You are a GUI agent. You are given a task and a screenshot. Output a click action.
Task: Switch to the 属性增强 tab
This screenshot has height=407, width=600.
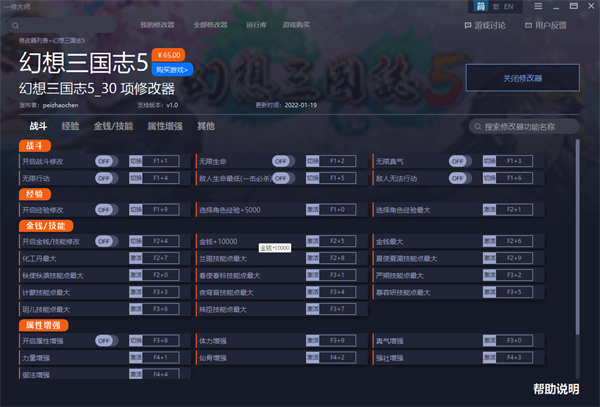(x=165, y=126)
